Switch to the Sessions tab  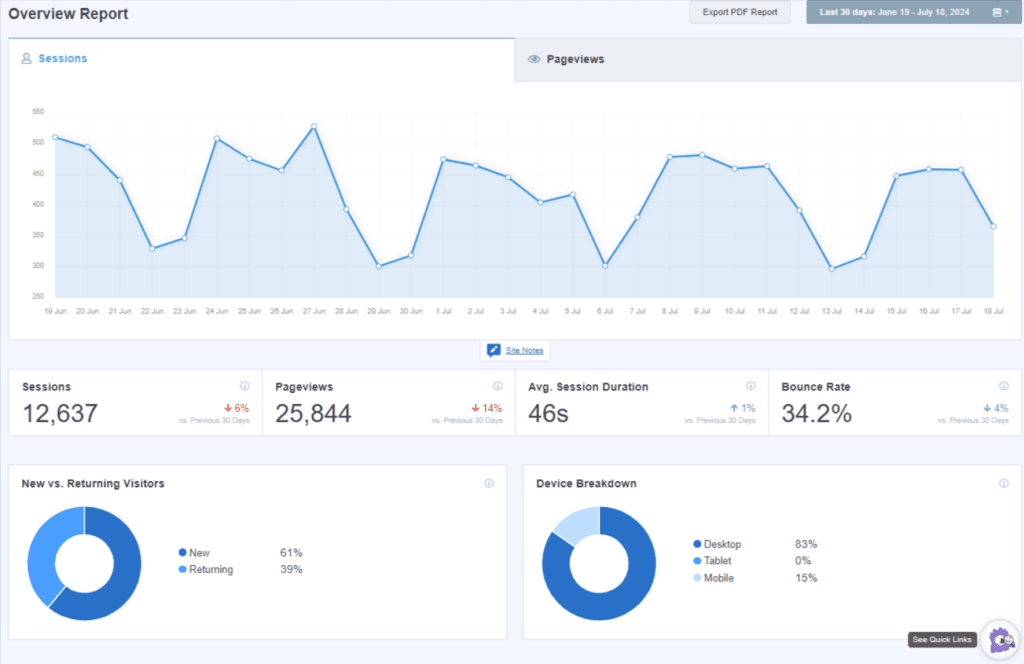62,59
